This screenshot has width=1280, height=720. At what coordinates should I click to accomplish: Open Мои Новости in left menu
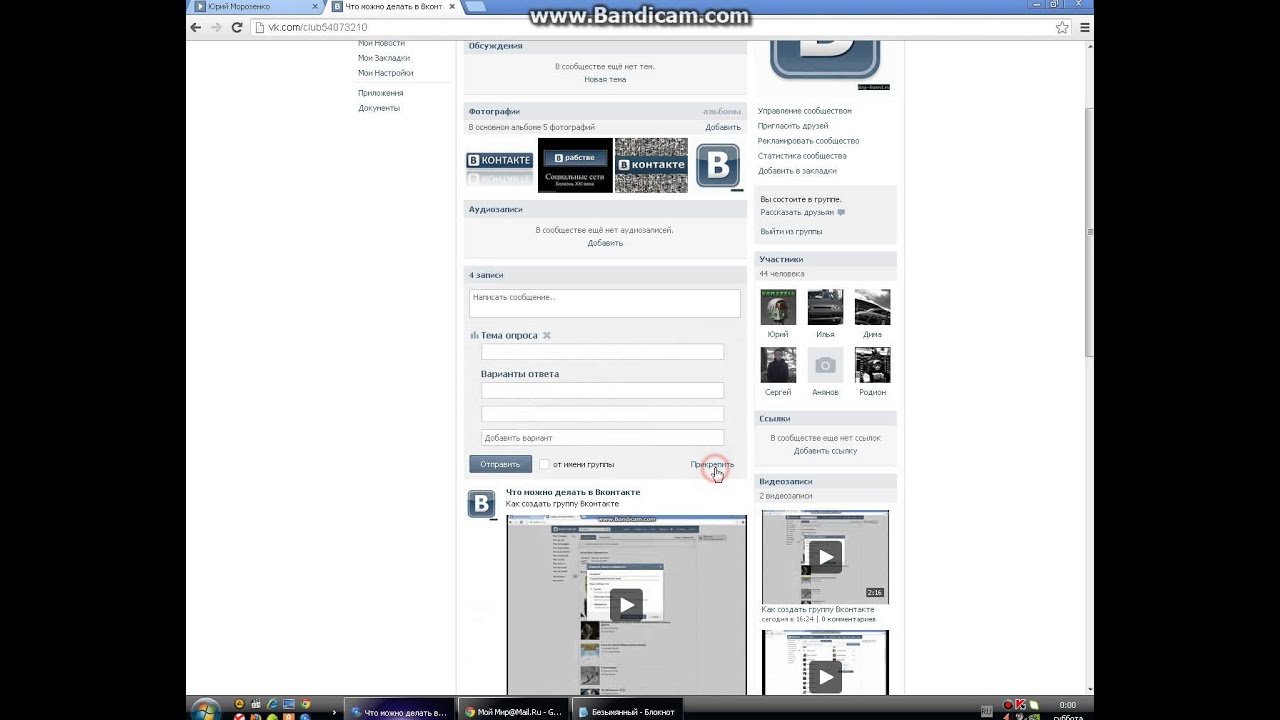[381, 43]
